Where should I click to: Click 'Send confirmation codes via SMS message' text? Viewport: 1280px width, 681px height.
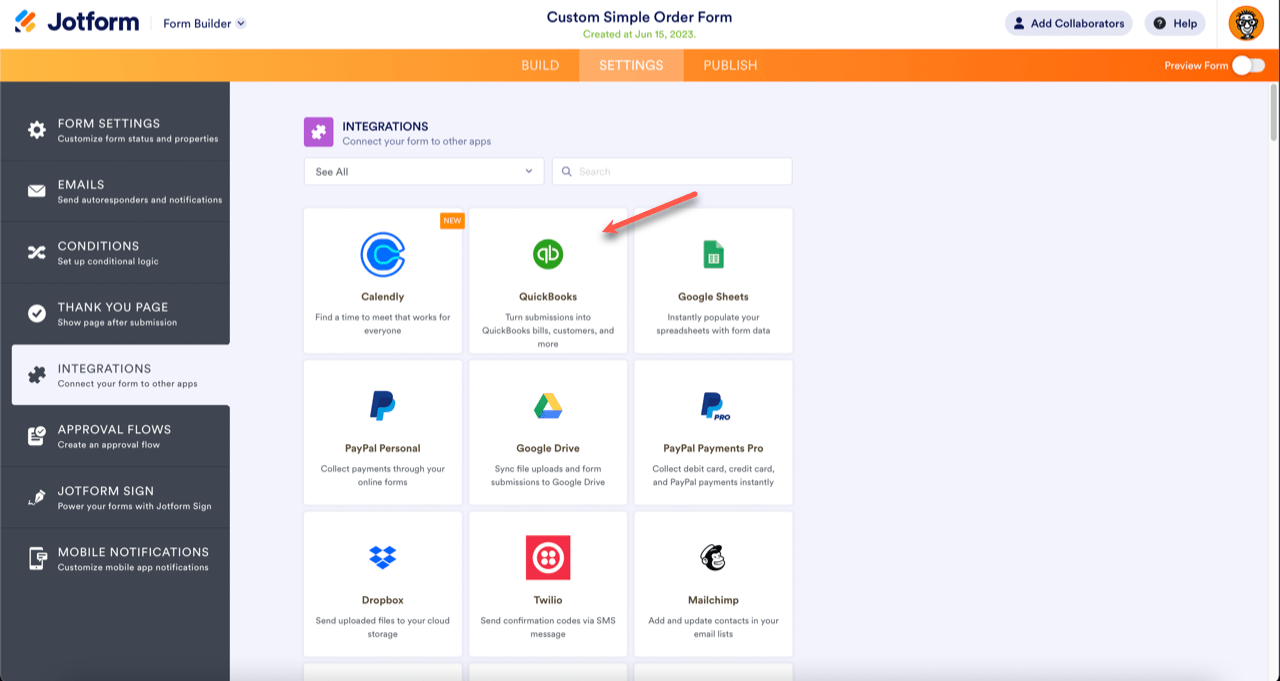pos(548,627)
